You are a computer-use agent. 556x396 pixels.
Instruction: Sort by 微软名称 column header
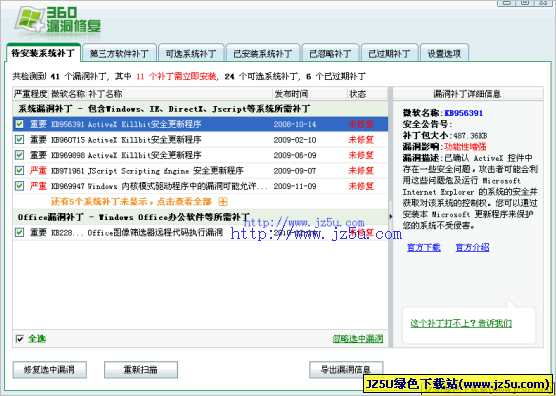(68, 94)
